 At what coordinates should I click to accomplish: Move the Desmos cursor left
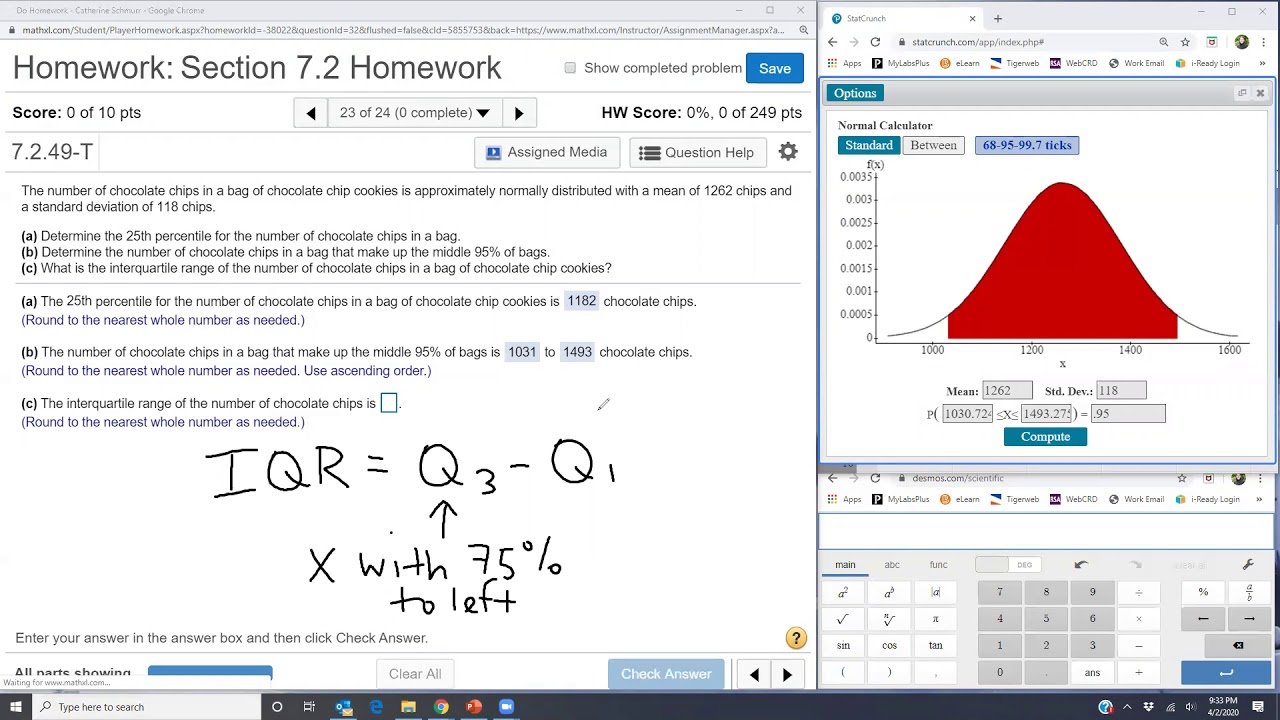coord(1203,619)
